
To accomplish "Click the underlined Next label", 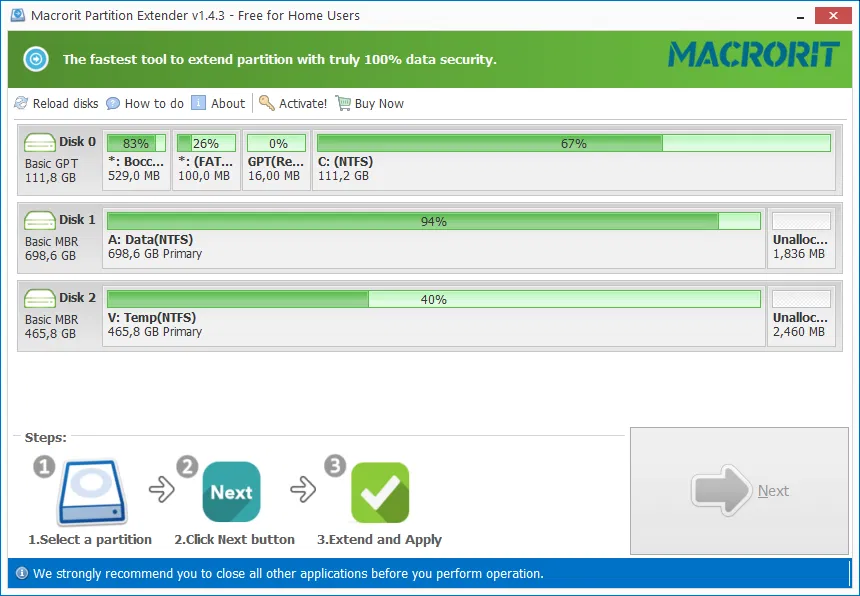I will click(773, 491).
